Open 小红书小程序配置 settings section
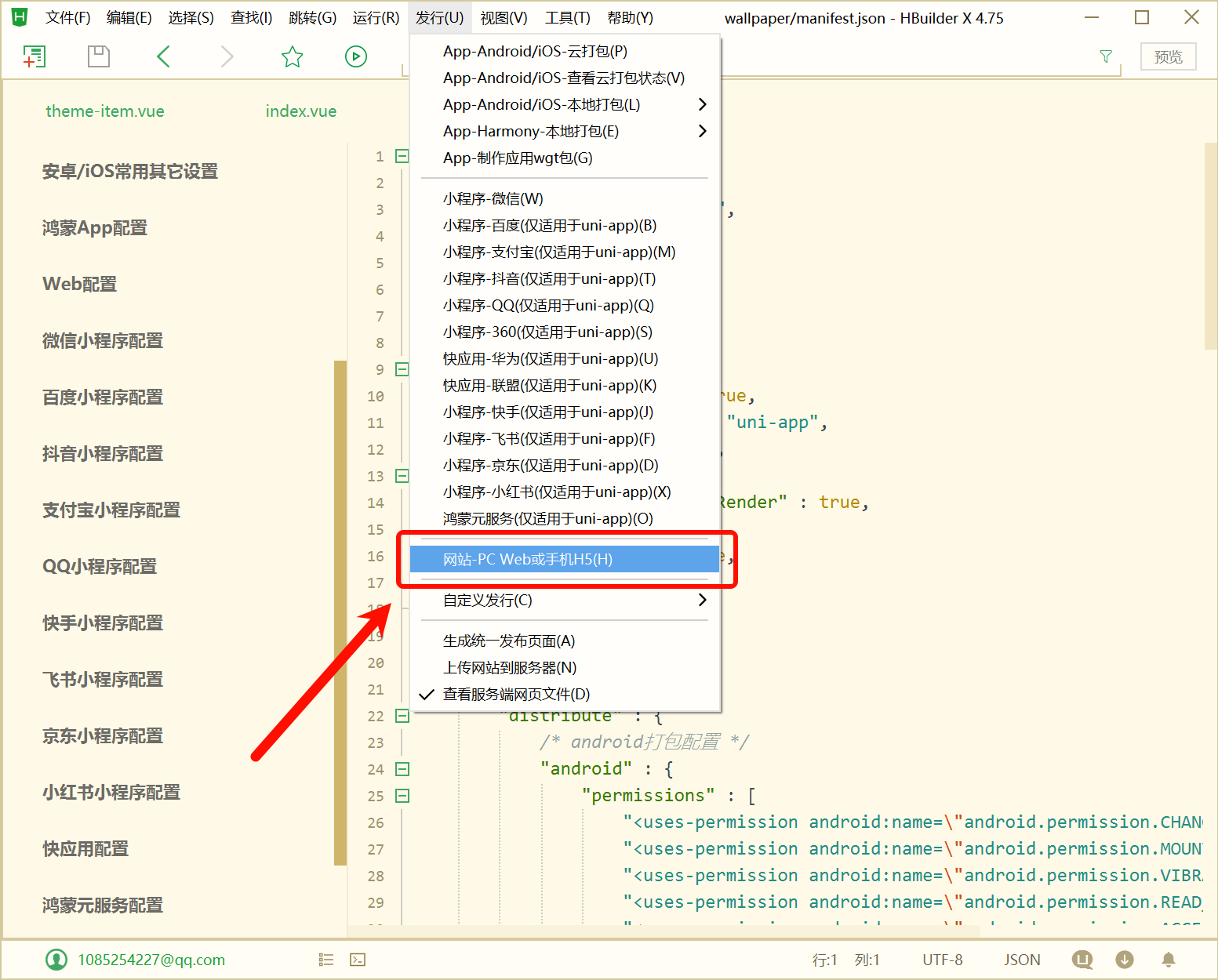Image resolution: width=1218 pixels, height=980 pixels. 111,793
